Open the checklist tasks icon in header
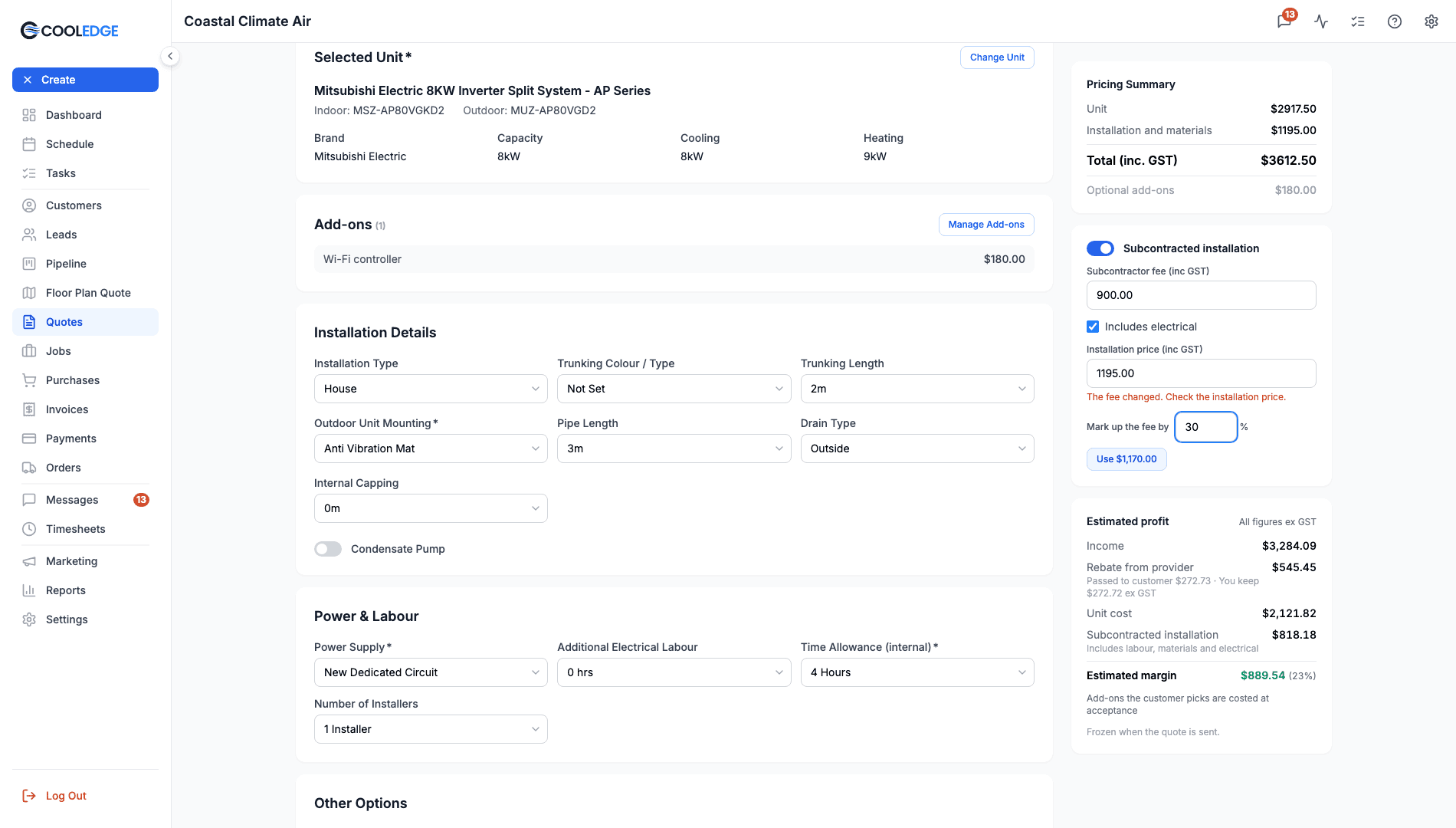The width and height of the screenshot is (1456, 828). 1358,21
